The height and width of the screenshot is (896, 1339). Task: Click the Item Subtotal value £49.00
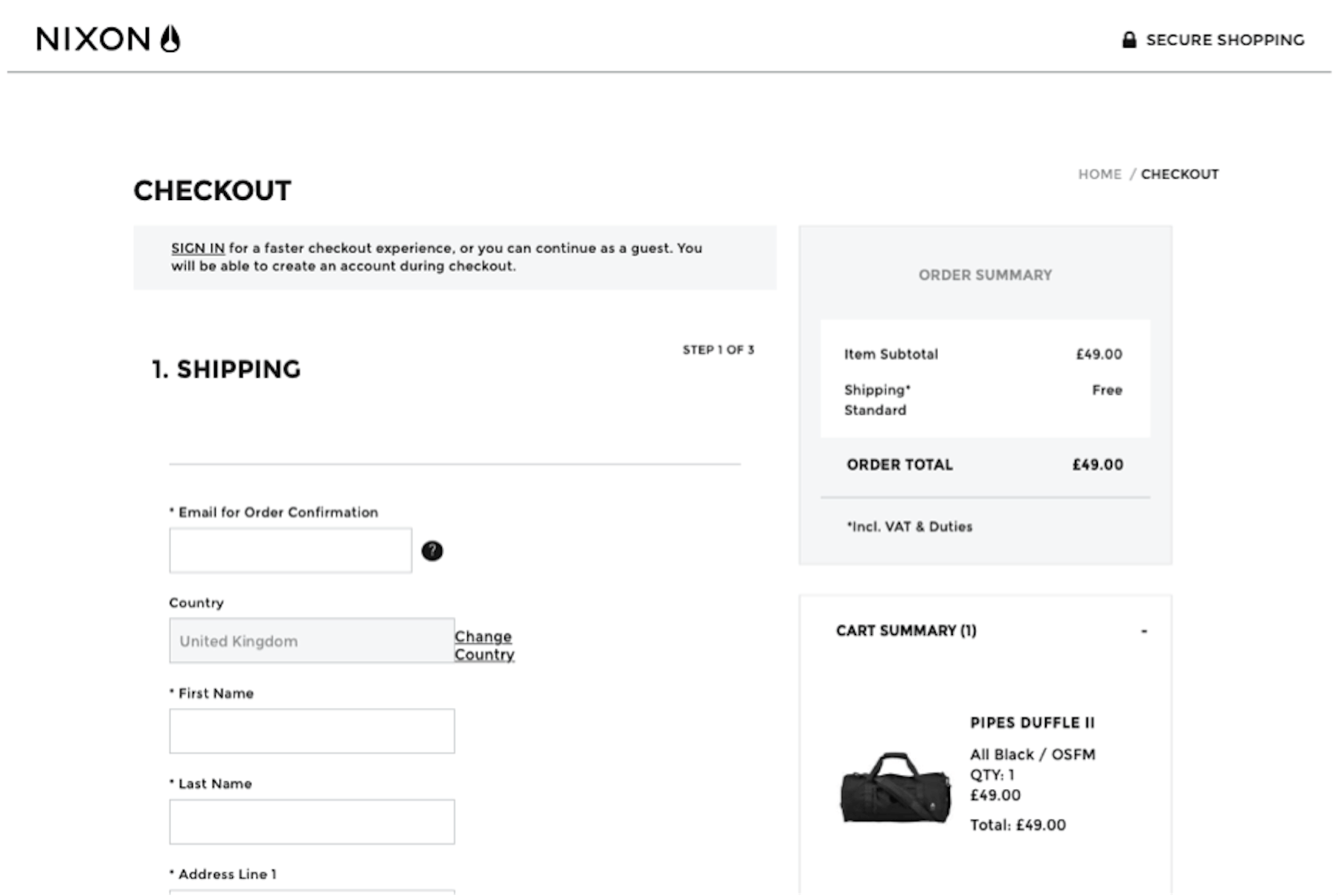(1099, 355)
